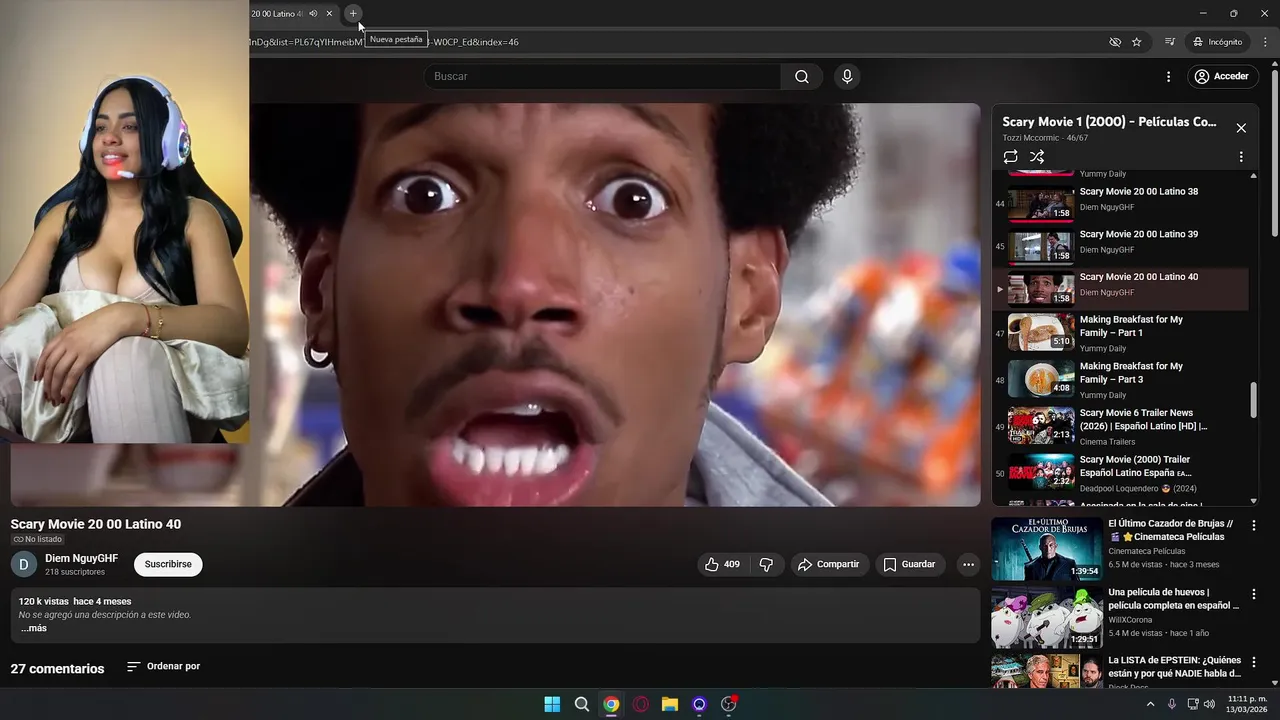The image size is (1280, 720).
Task: Open options for El Último Cazador de Brujas
Action: coord(1253,526)
